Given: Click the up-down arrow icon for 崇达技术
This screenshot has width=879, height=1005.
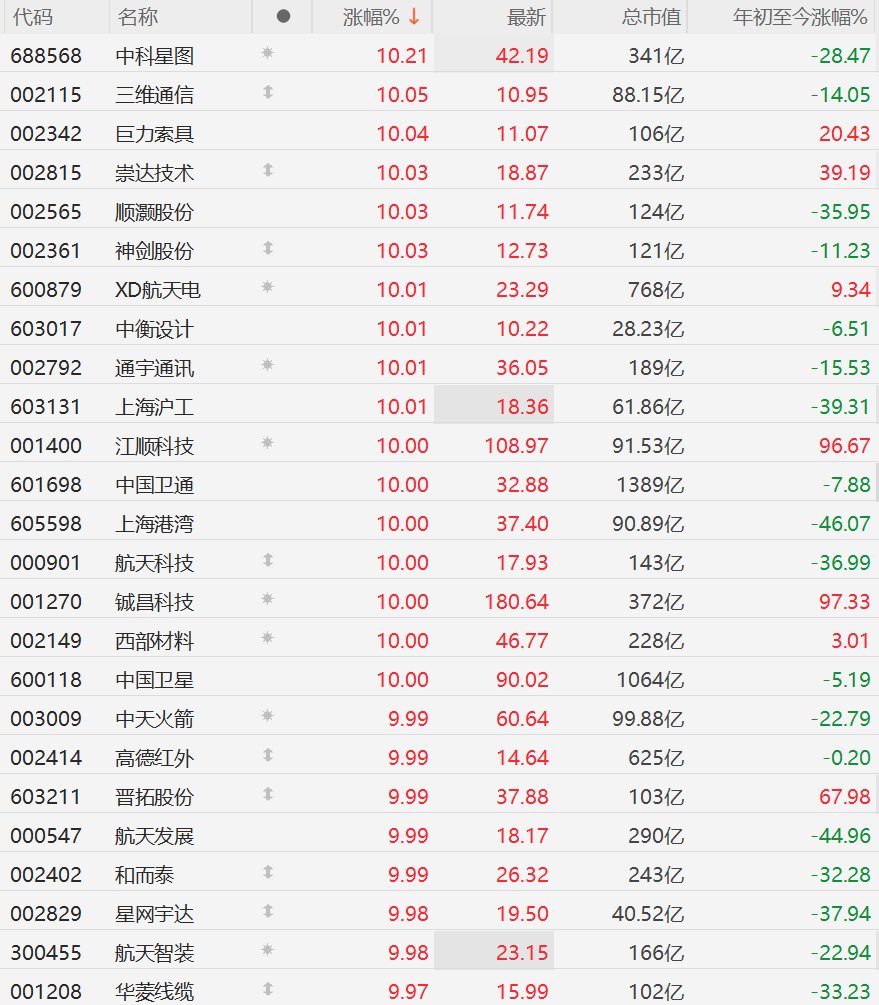Looking at the screenshot, I should 268,170.
